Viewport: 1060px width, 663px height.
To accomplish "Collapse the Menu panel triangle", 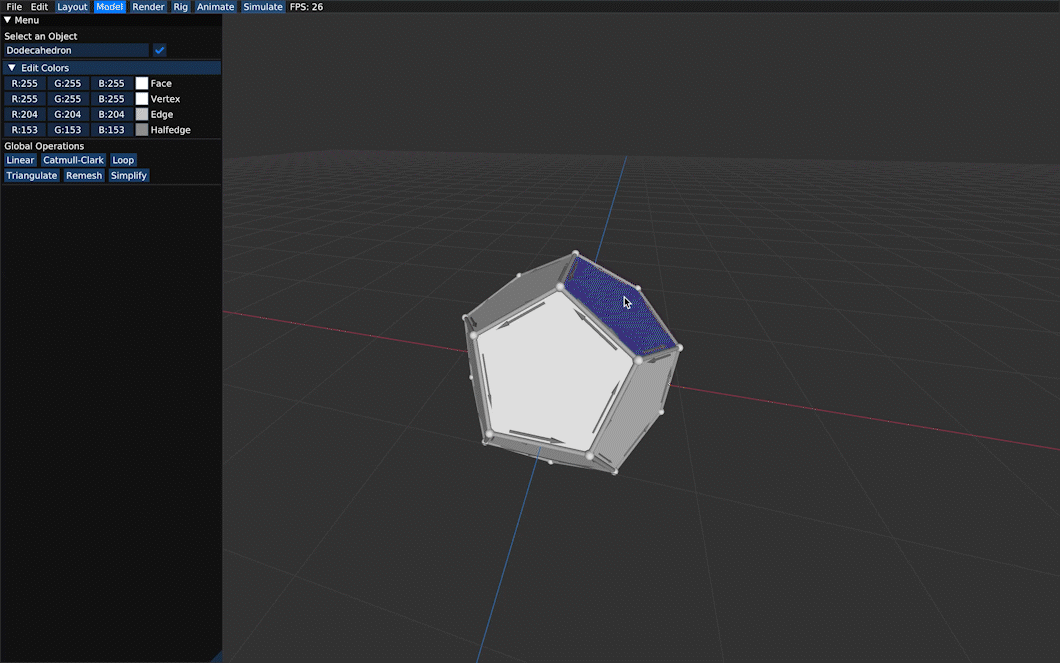I will click(7, 20).
